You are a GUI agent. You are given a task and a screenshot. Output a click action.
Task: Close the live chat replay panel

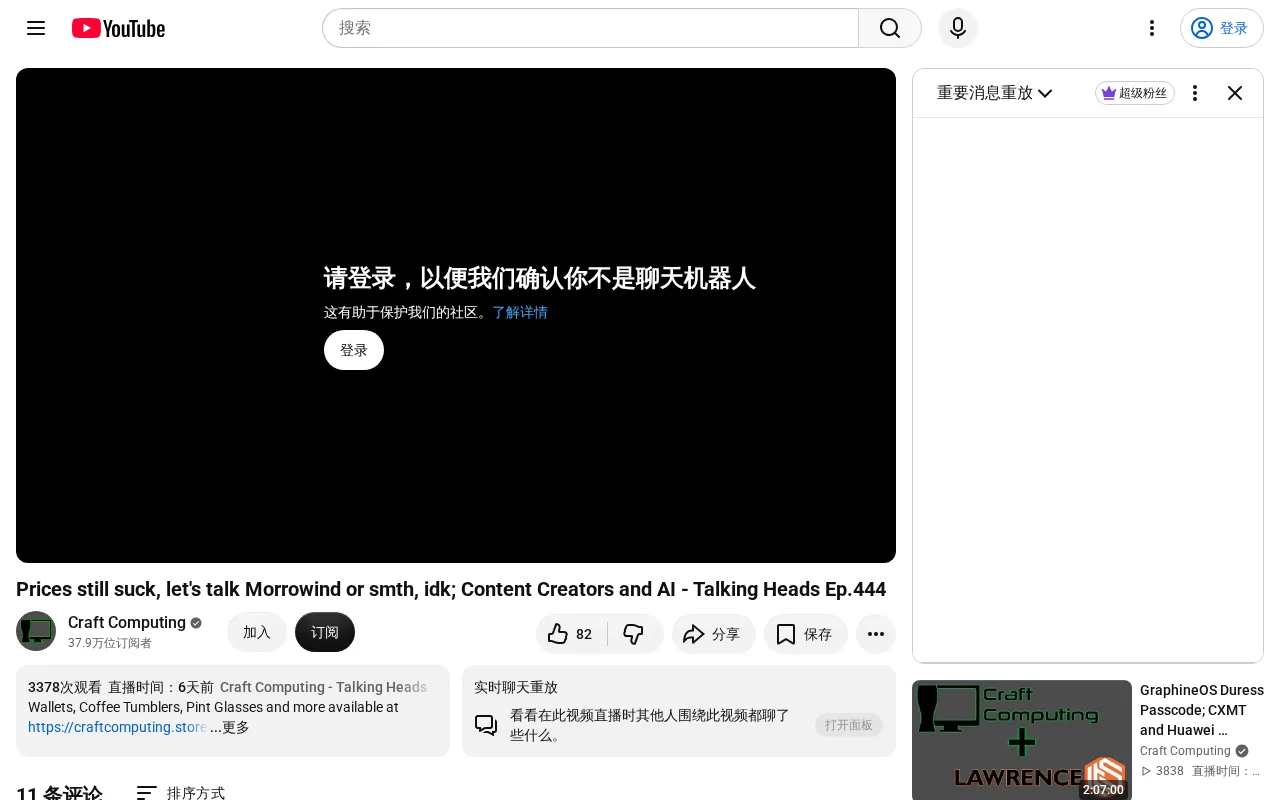coord(1235,93)
